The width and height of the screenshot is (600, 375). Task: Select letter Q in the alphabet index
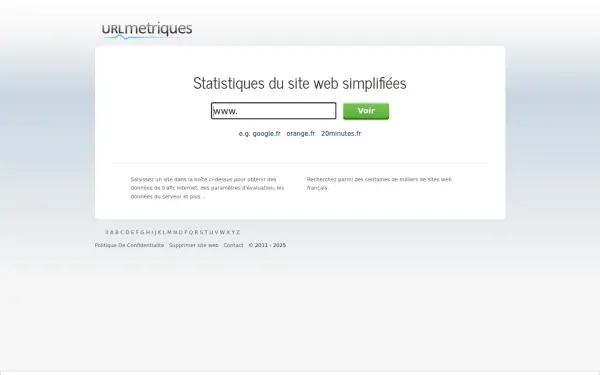click(191, 232)
